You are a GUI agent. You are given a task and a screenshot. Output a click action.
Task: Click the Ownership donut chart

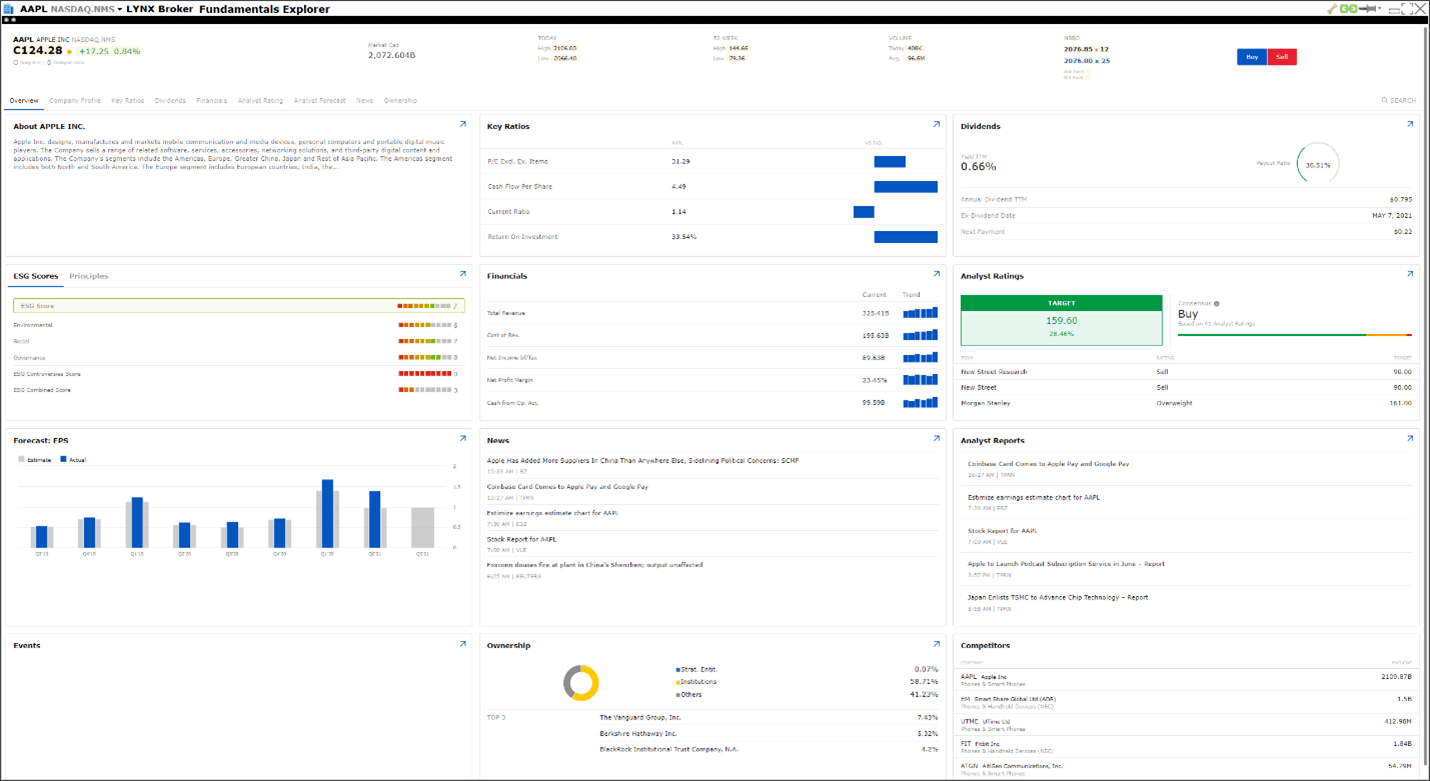click(581, 683)
